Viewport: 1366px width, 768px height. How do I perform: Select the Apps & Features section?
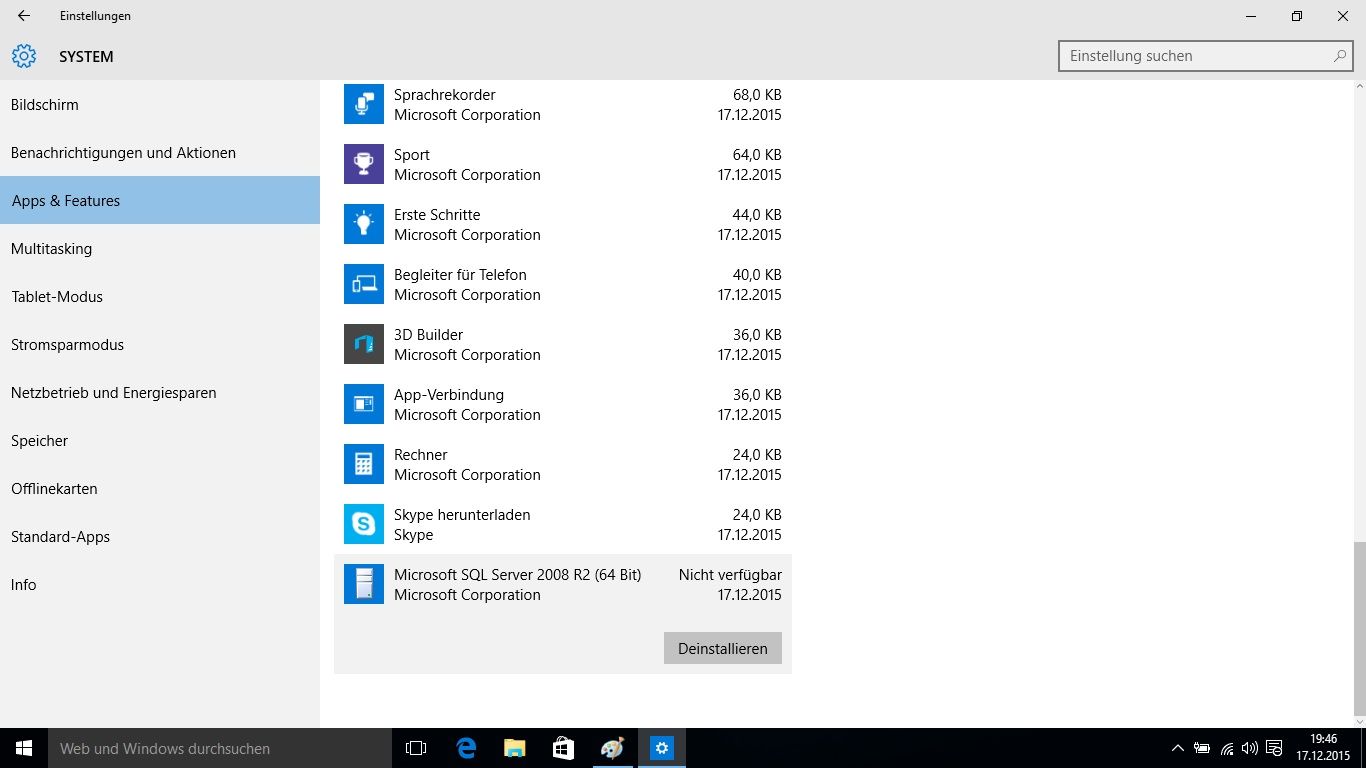[160, 200]
